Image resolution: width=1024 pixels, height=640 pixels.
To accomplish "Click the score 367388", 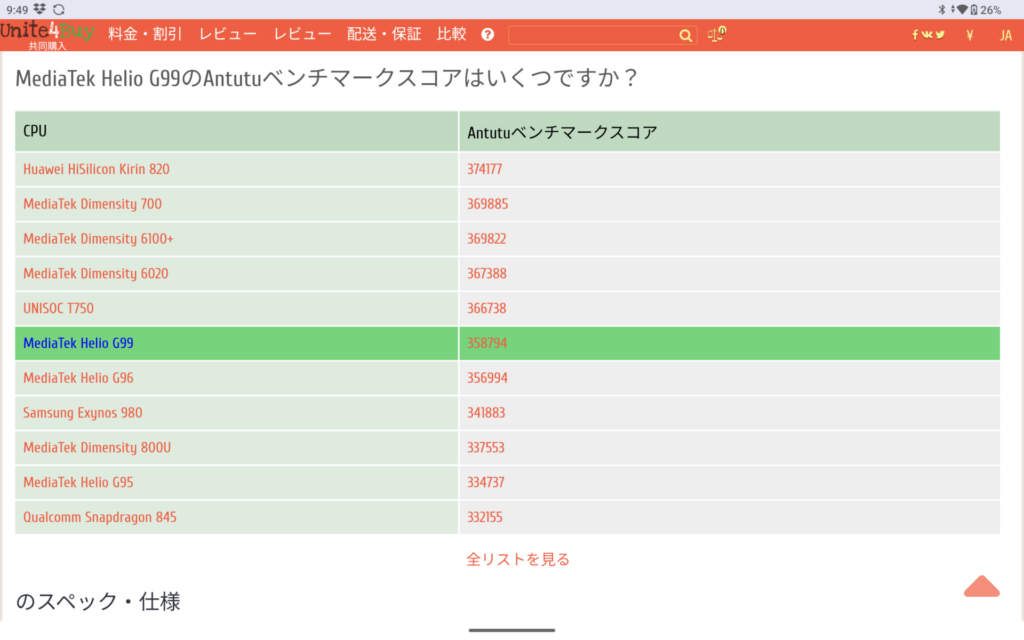I will click(x=487, y=273).
